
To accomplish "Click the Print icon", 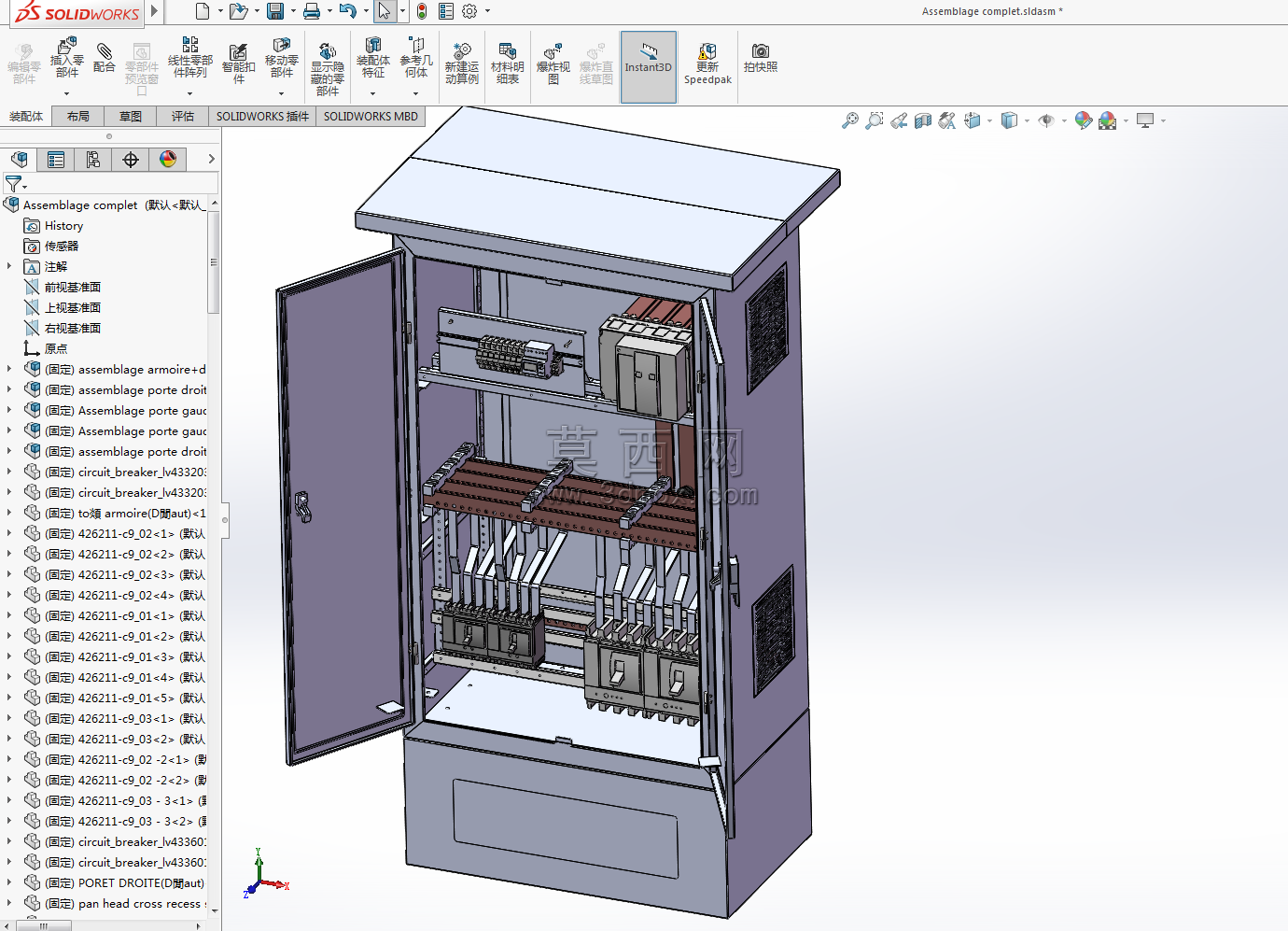I will click(x=312, y=11).
